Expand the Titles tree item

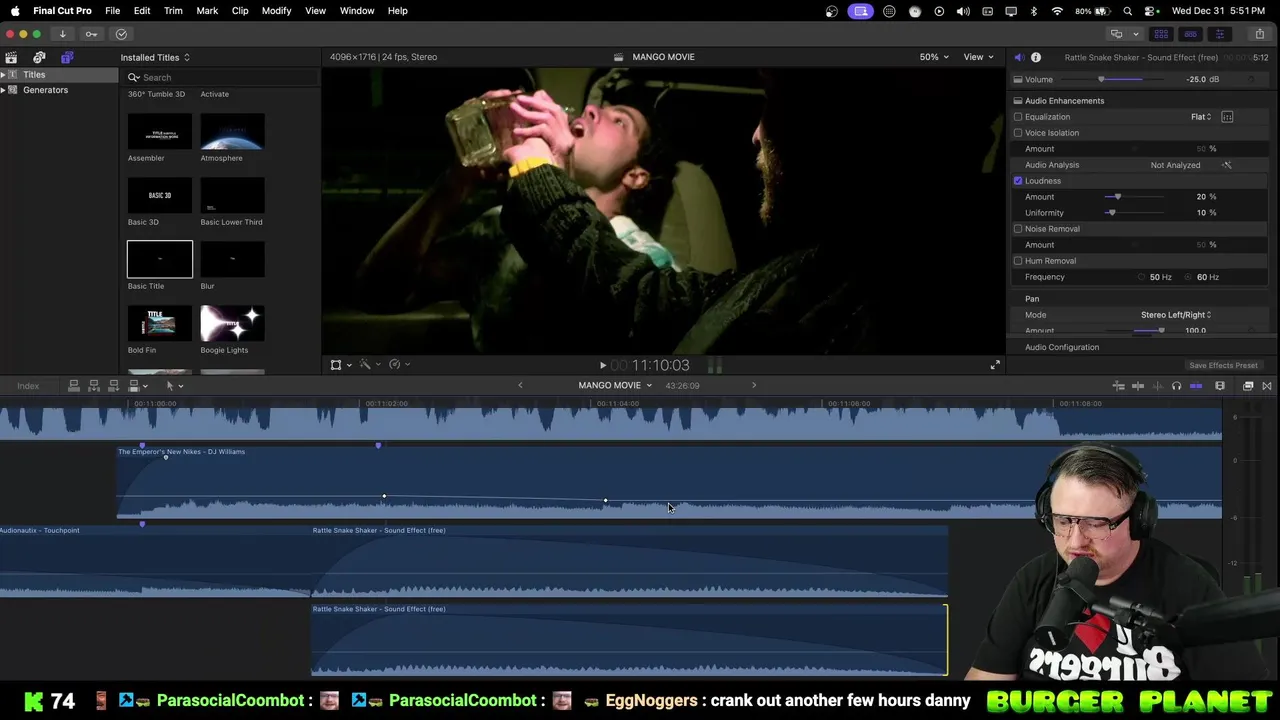coord(4,75)
